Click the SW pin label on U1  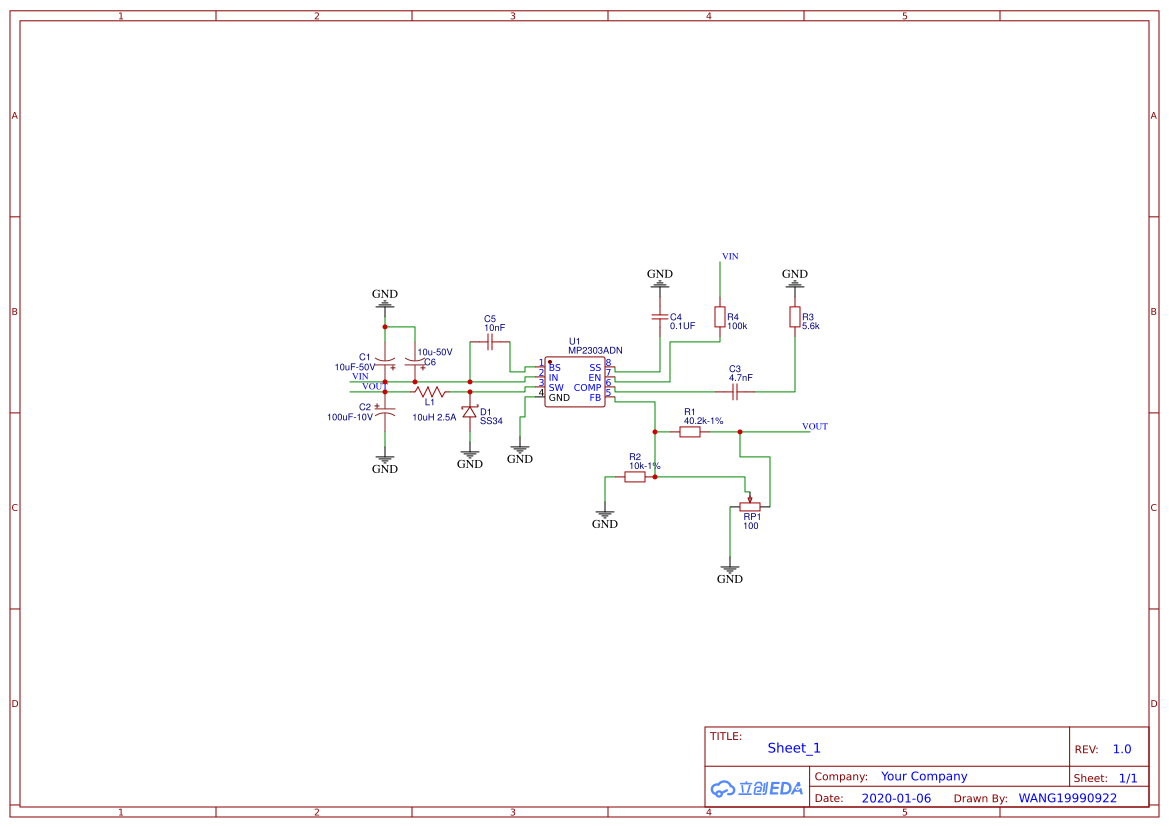coord(556,388)
